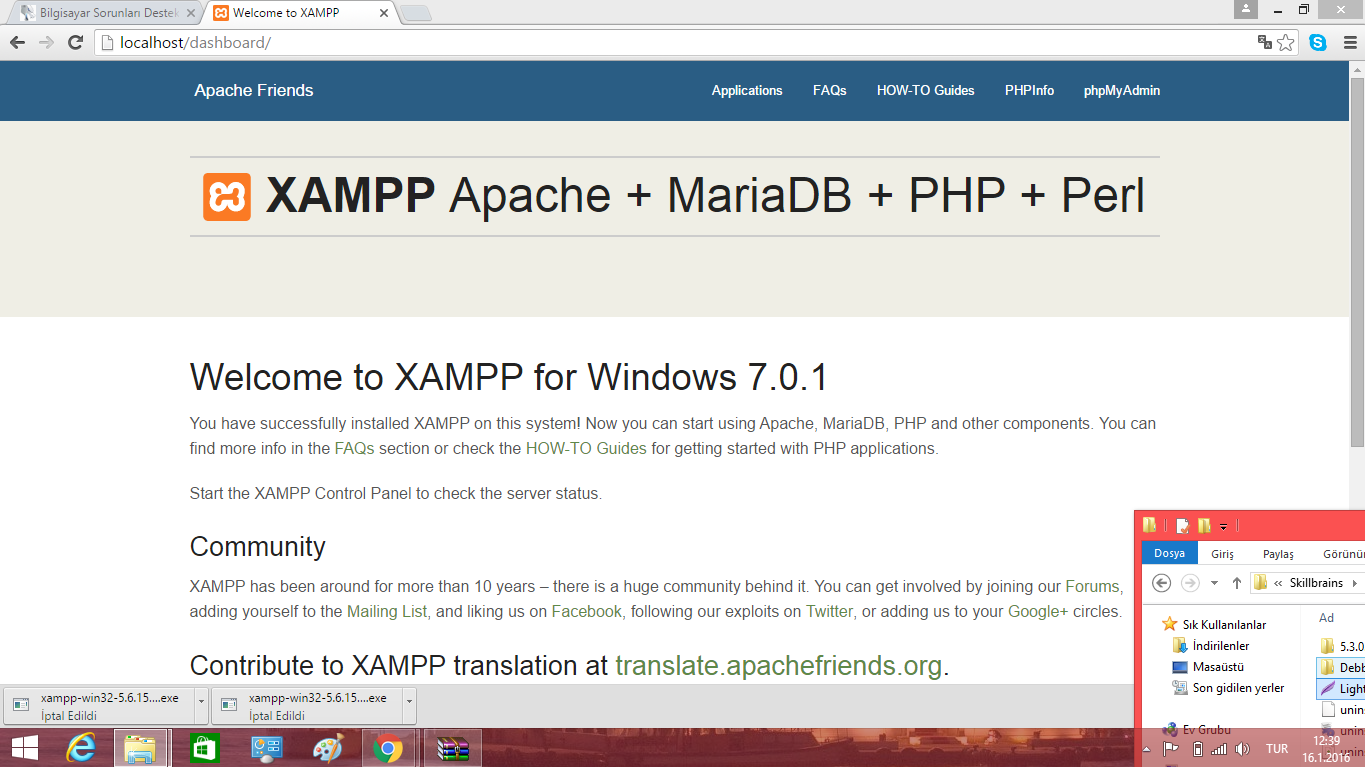Open File Explorer from the taskbar
1365x767 pixels.
pos(140,748)
